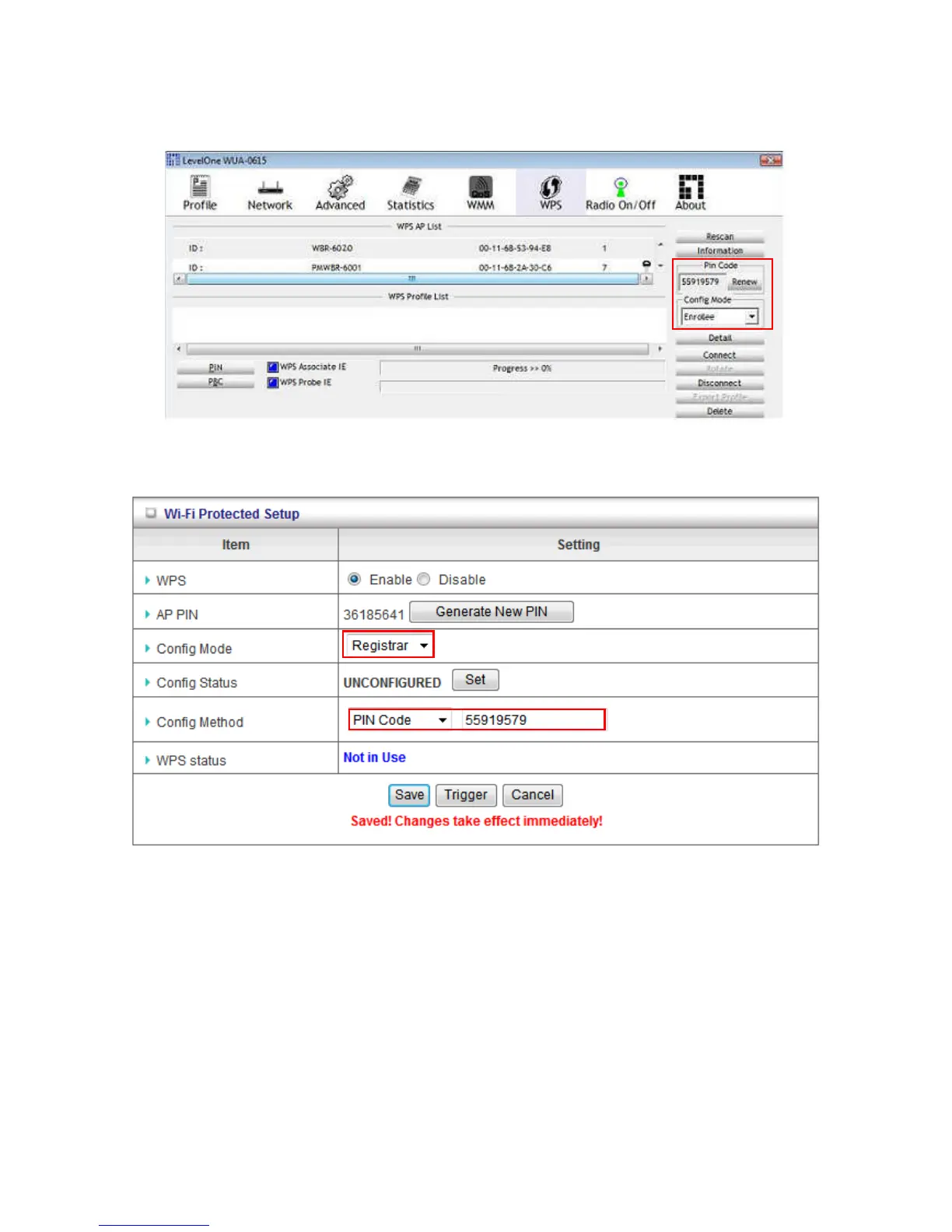Click the Detail button
Image resolution: width=952 pixels, height=1232 pixels.
click(719, 338)
